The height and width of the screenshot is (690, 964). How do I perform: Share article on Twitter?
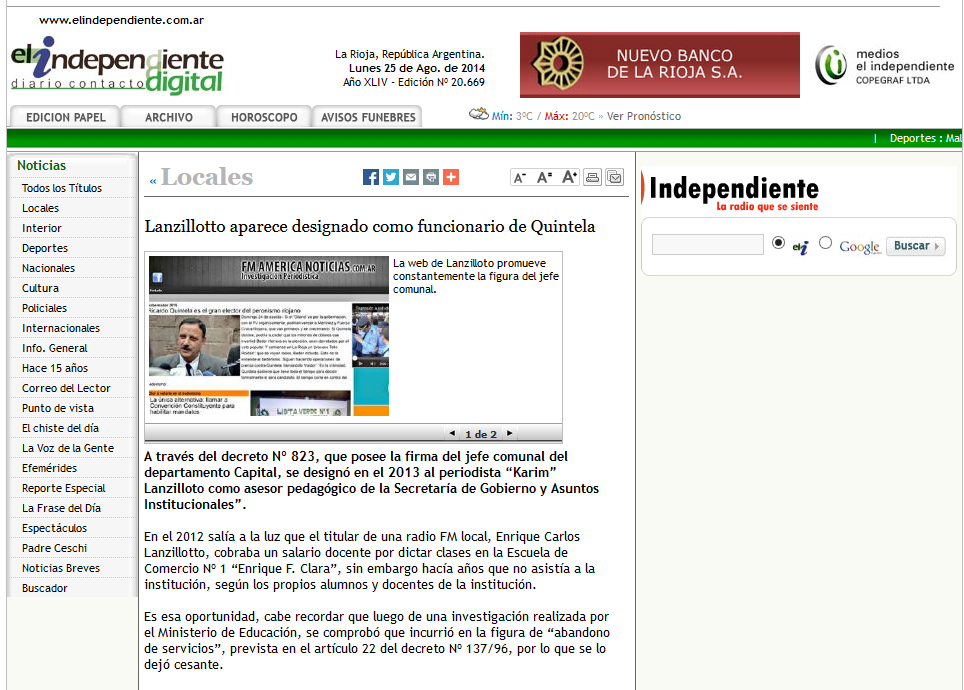tap(391, 177)
